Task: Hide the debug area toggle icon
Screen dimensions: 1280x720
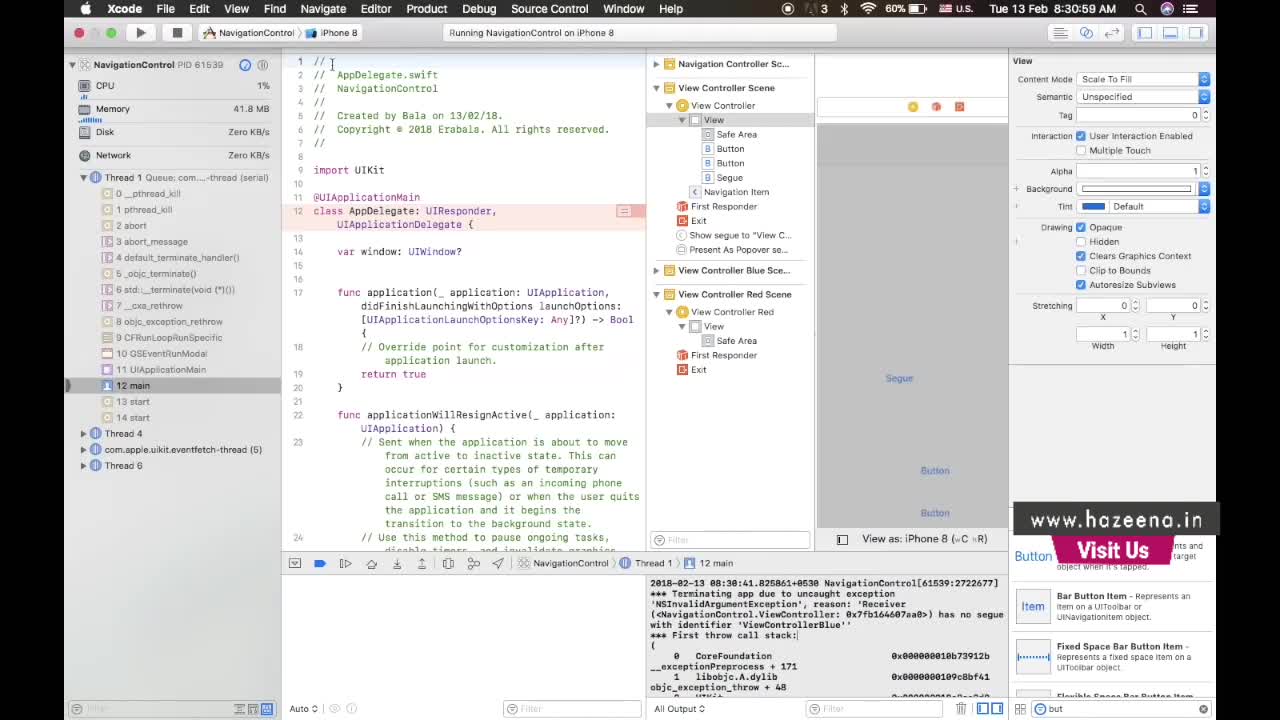Action: [x=295, y=563]
